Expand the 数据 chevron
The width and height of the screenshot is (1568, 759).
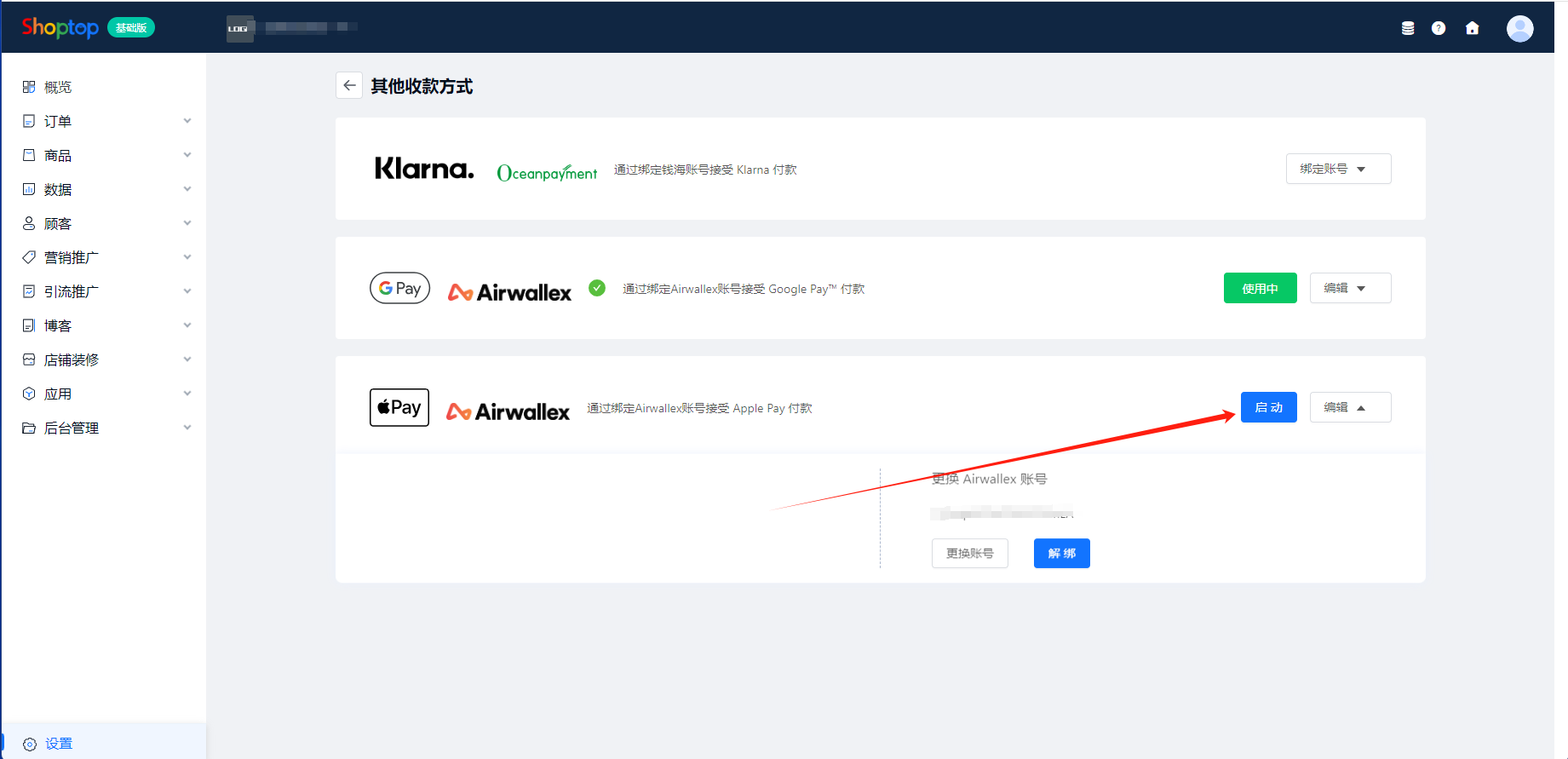coord(187,189)
